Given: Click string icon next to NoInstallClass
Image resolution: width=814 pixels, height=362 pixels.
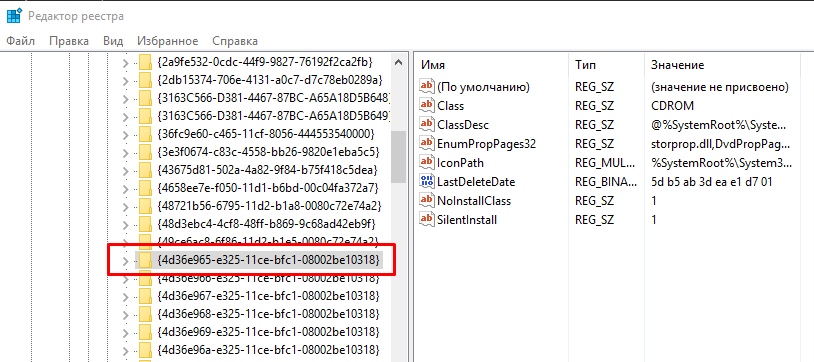Looking at the screenshot, I should click(427, 200).
